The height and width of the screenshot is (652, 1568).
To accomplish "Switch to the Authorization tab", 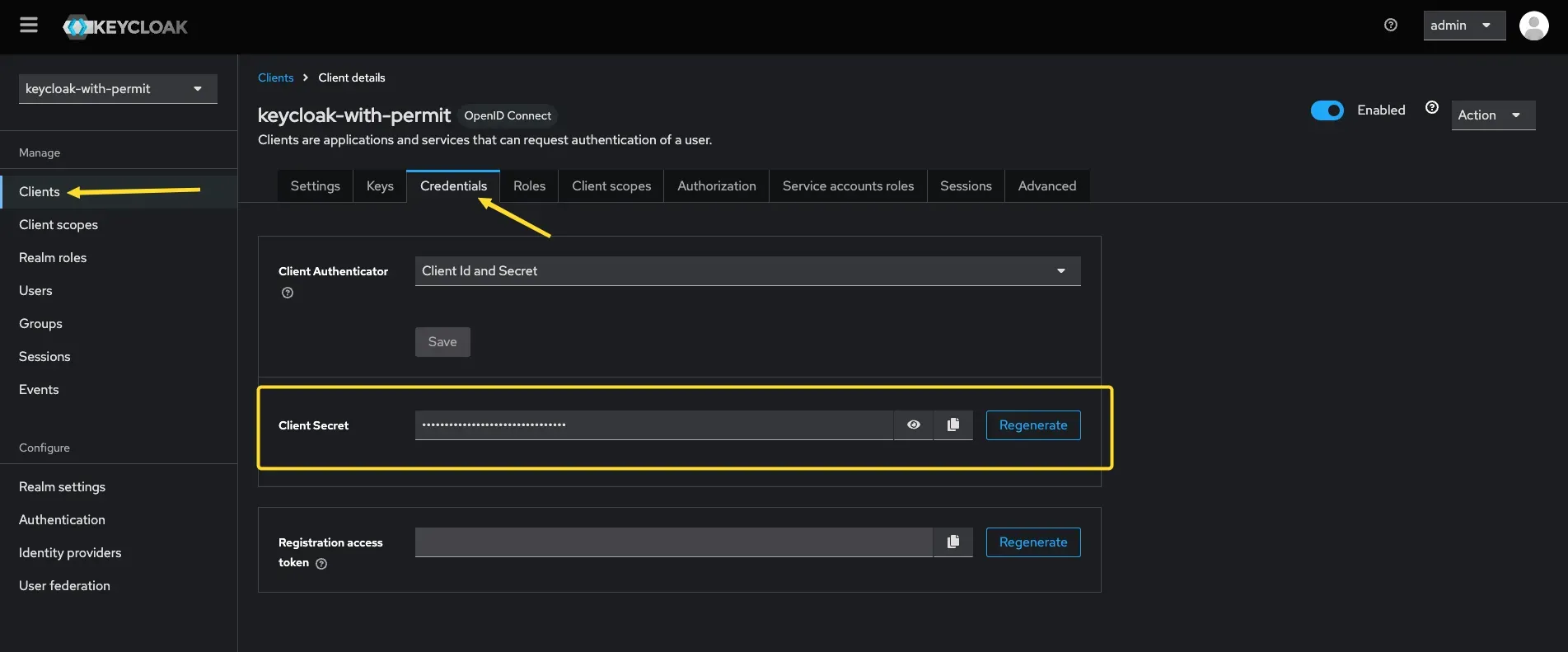I will pyautogui.click(x=716, y=186).
